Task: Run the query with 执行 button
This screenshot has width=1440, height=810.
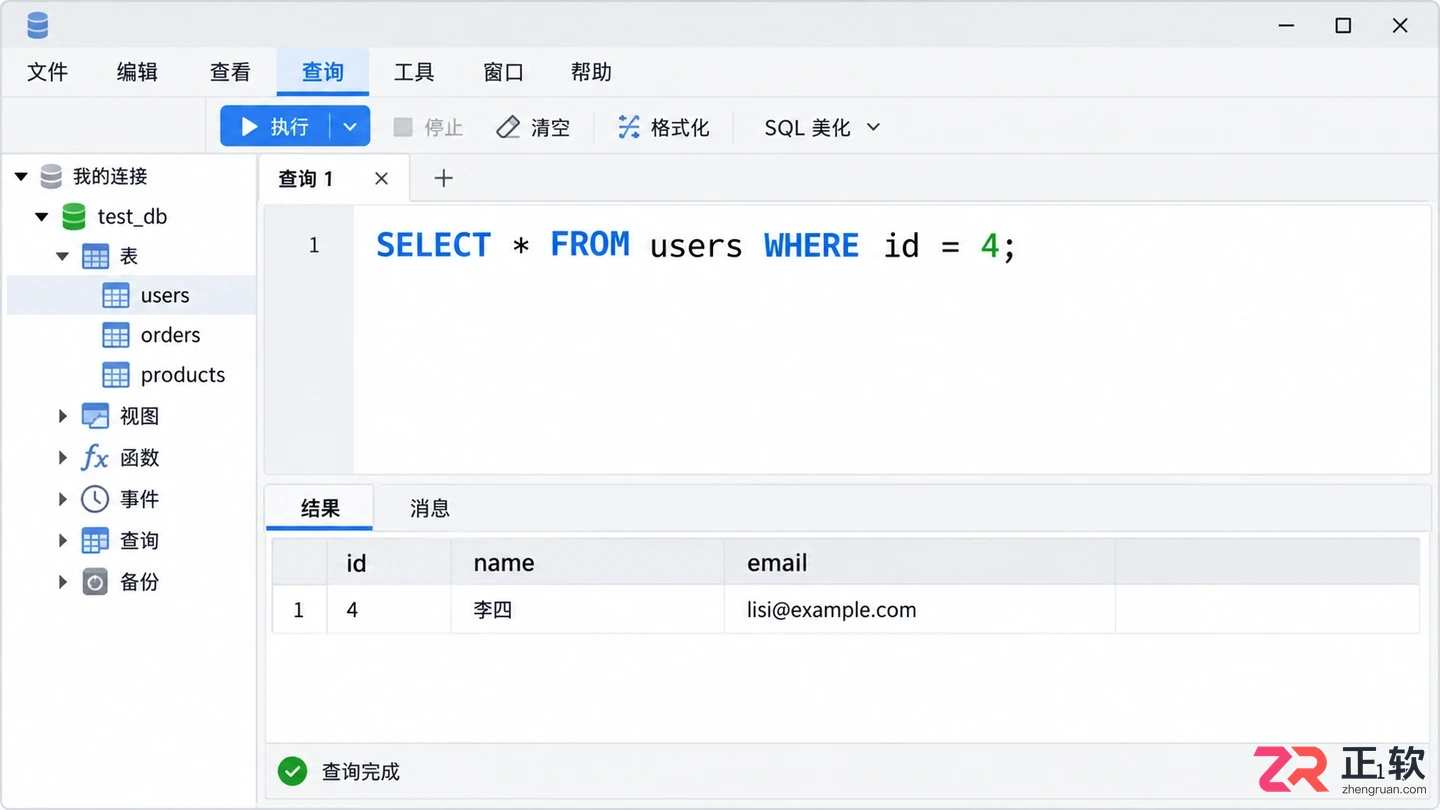Action: (x=276, y=127)
